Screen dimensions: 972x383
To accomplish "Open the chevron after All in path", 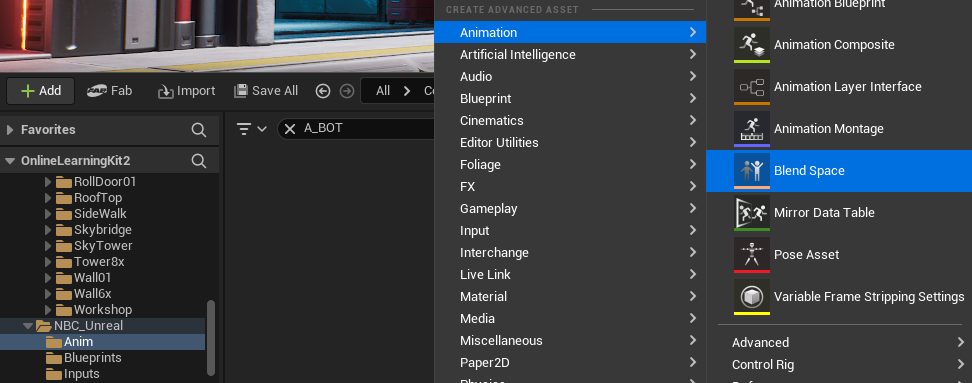I will coord(407,91).
